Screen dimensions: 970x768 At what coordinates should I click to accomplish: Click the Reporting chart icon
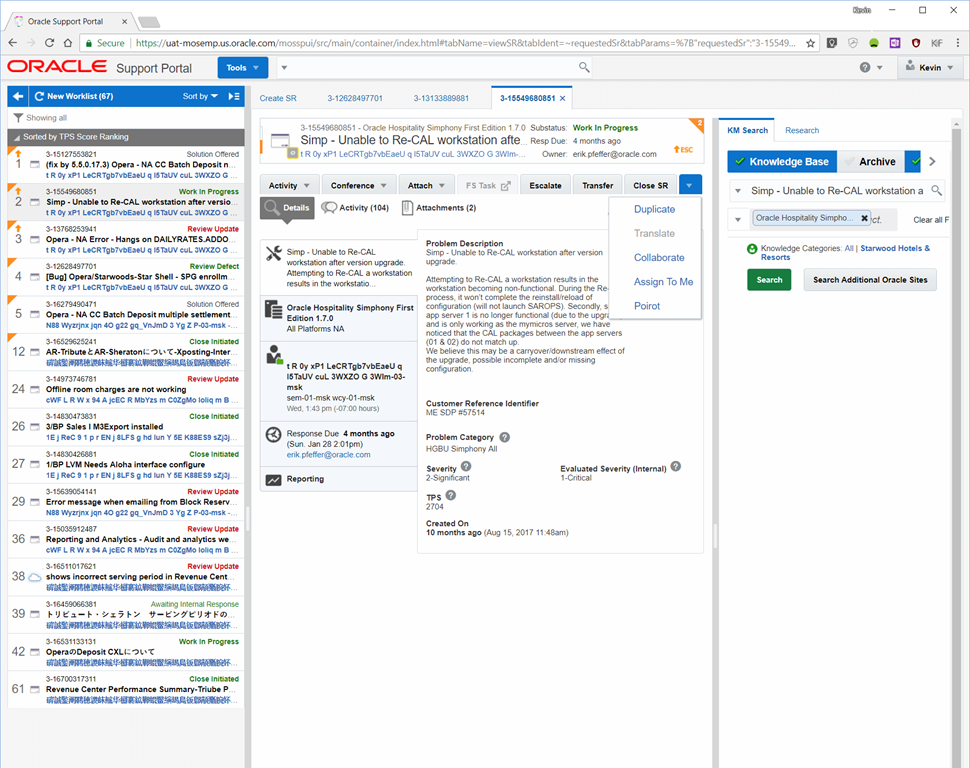[274, 480]
